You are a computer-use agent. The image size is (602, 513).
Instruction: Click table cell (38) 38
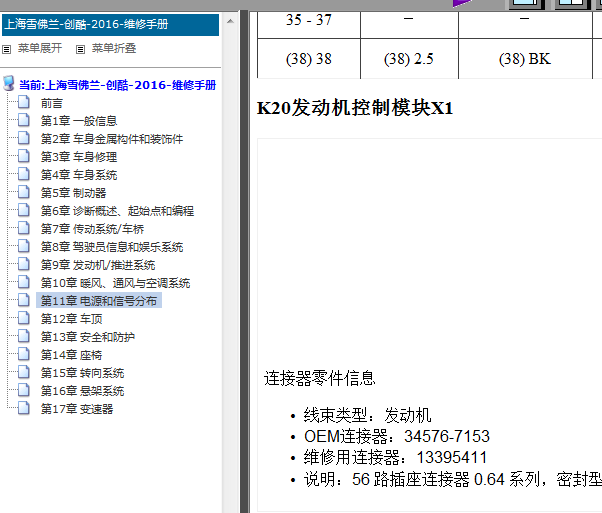tap(309, 59)
